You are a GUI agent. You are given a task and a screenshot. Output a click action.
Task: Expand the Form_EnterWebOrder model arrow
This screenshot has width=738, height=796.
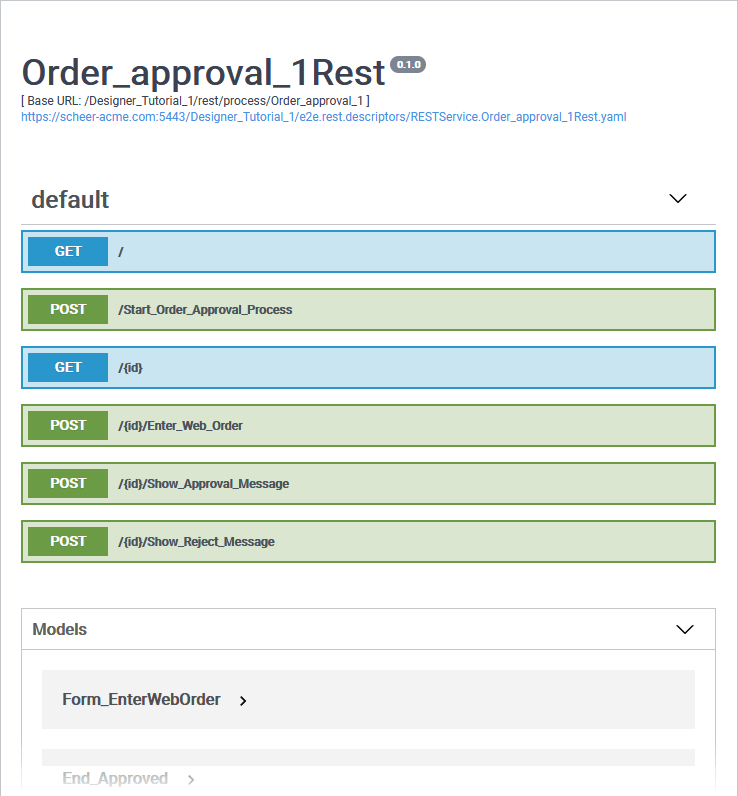click(x=244, y=701)
